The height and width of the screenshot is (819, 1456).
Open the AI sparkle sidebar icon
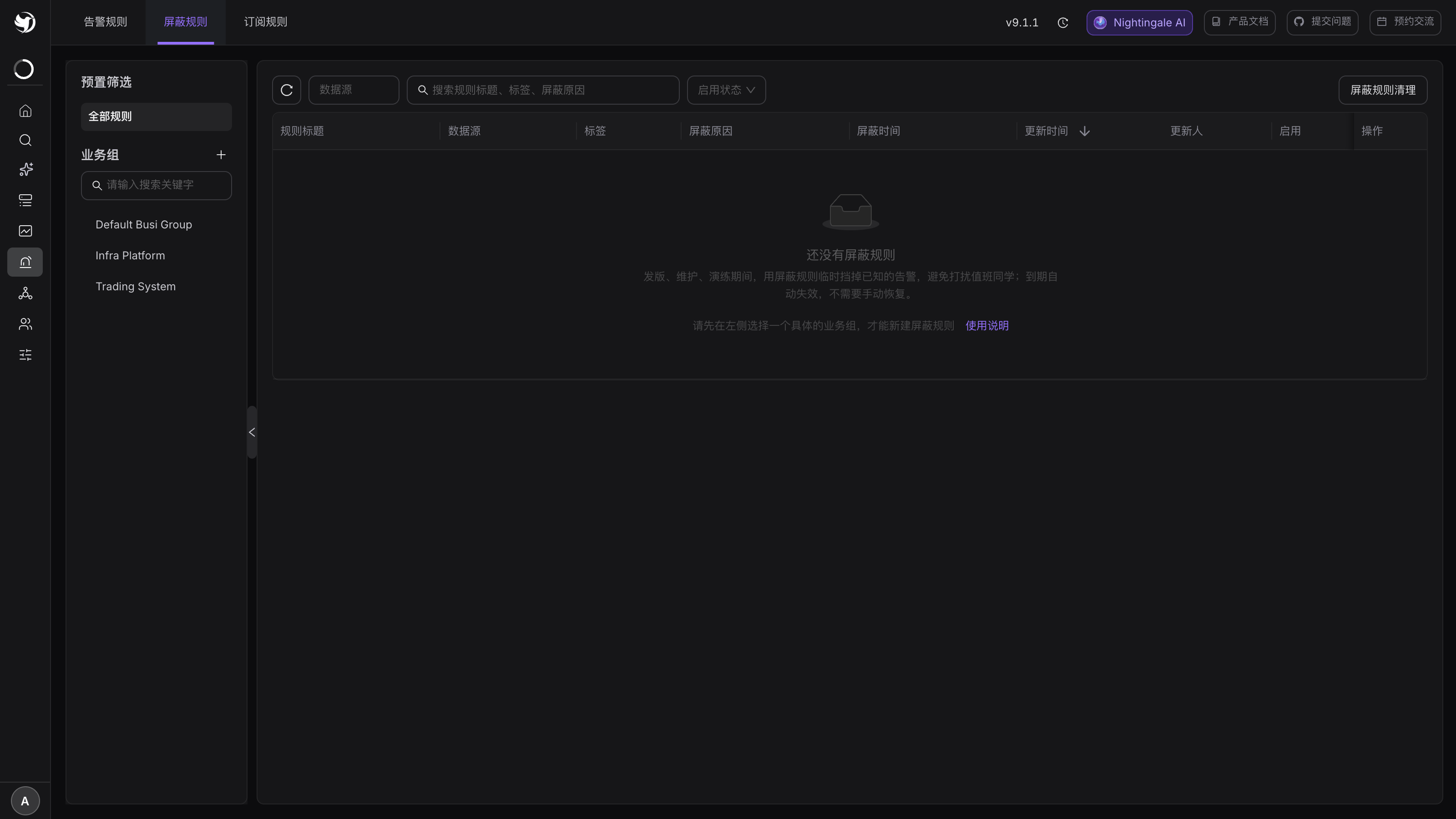tap(25, 170)
